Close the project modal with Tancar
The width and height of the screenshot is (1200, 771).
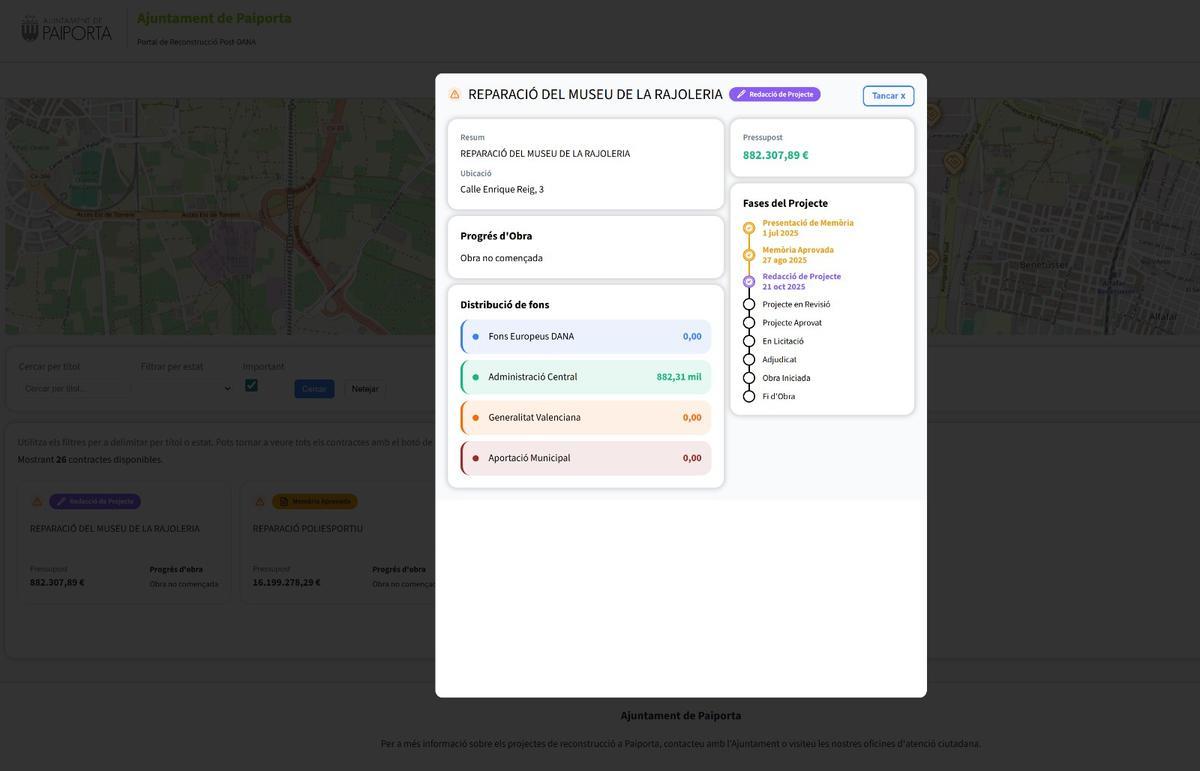888,96
